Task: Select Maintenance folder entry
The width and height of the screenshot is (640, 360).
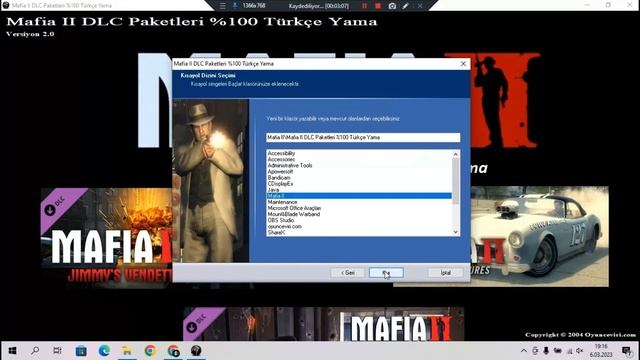Action: [x=282, y=202]
